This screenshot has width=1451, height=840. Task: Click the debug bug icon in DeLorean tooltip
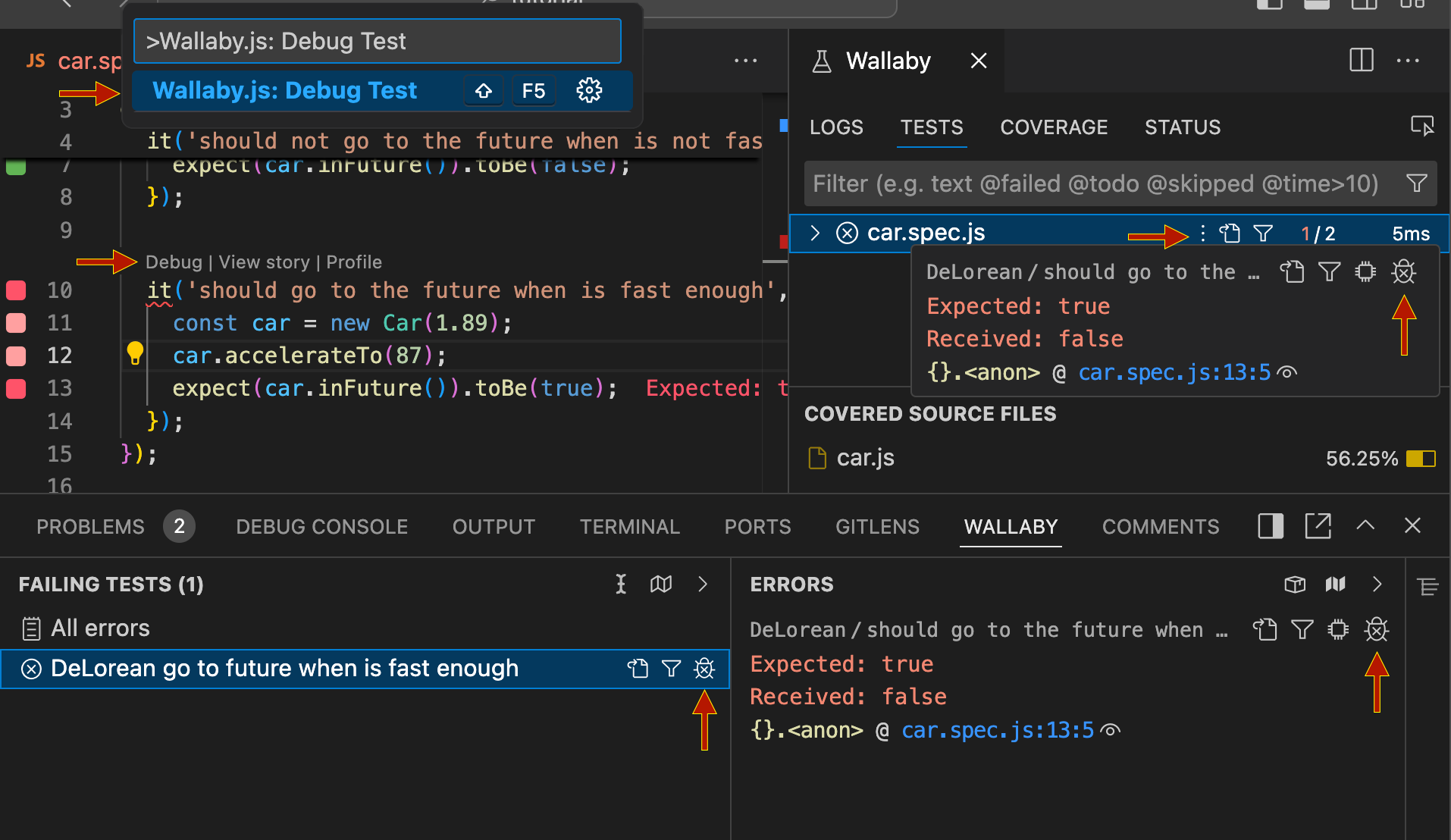(x=1403, y=271)
